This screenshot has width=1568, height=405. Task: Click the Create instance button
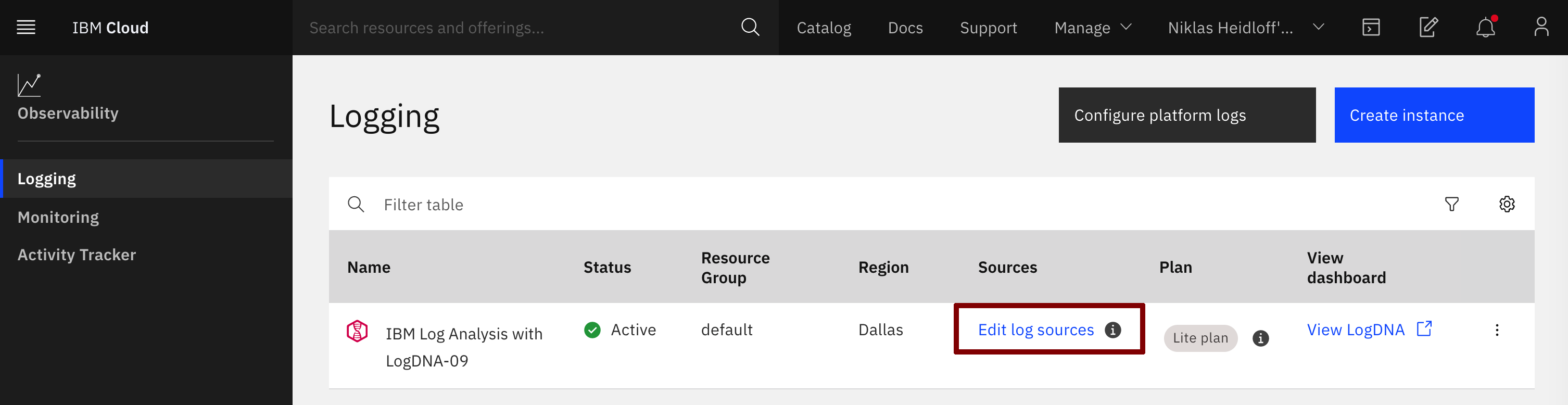click(1434, 116)
